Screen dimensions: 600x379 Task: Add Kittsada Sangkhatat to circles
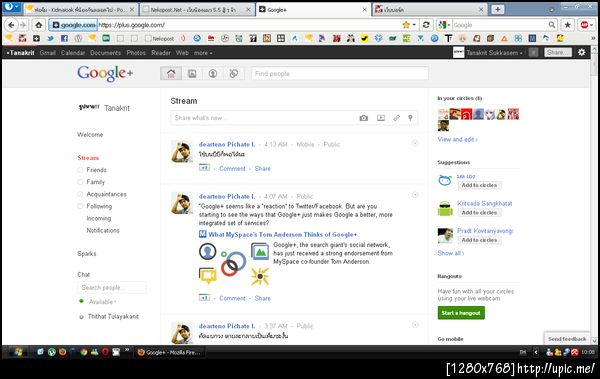coord(479,212)
